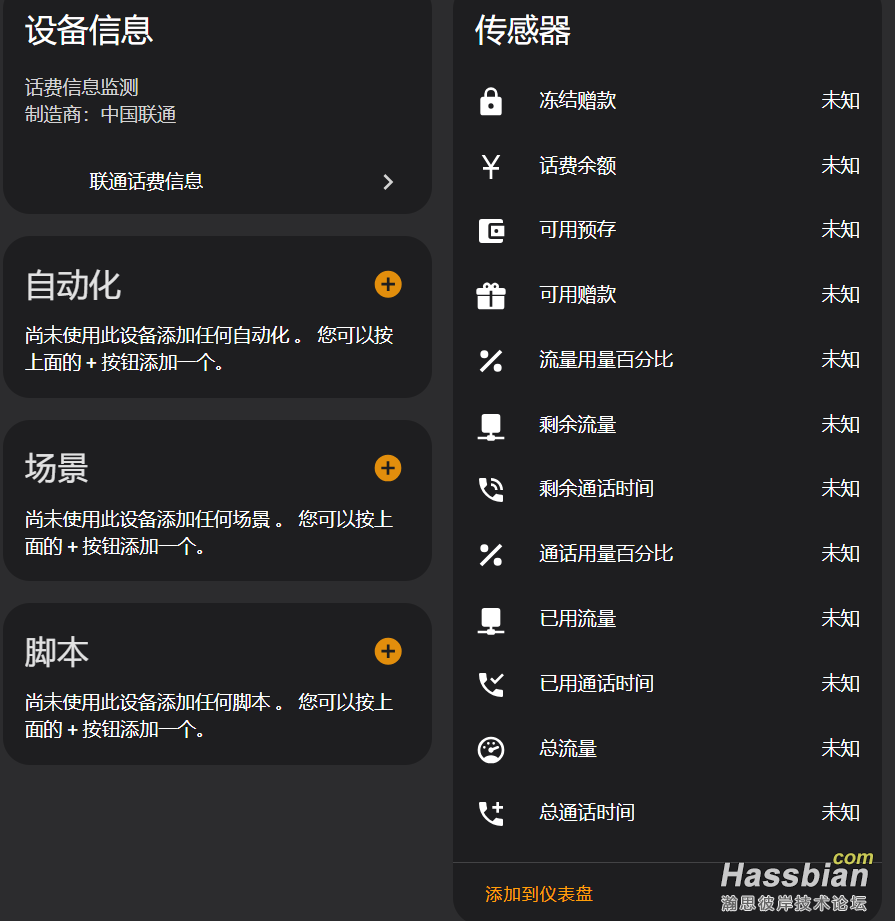The height and width of the screenshot is (921, 895).
Task: Add a new script with the 脚本 plus button
Action: pos(388,651)
